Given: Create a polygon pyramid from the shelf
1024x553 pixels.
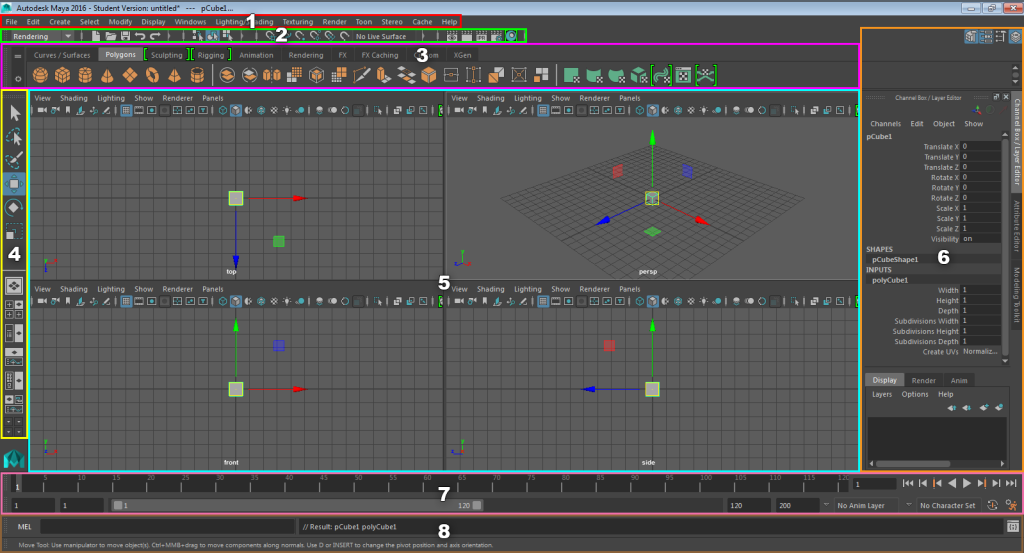Looking at the screenshot, I should click(x=174, y=75).
